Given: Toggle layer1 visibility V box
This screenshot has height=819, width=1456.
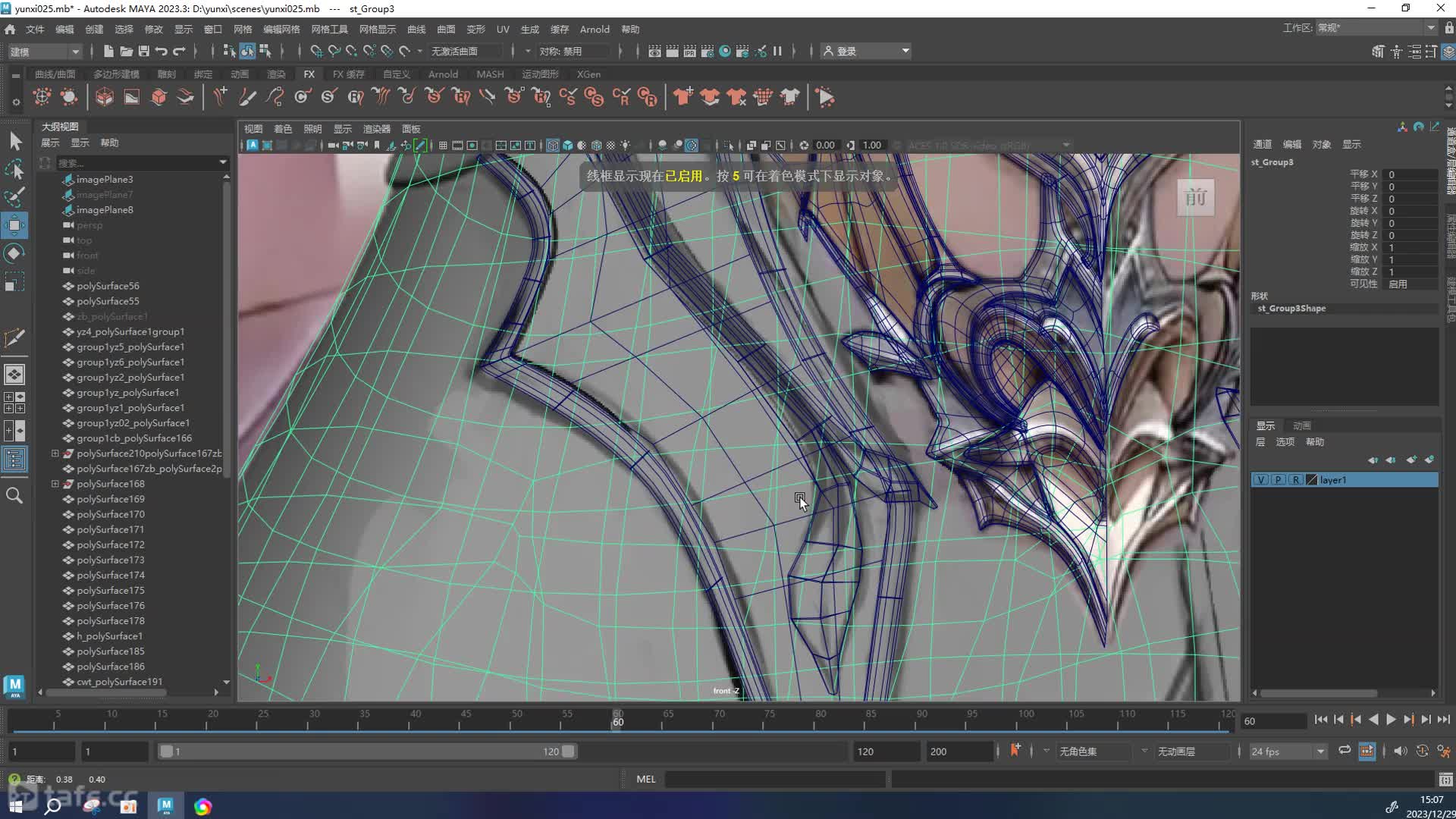Looking at the screenshot, I should click(1260, 480).
